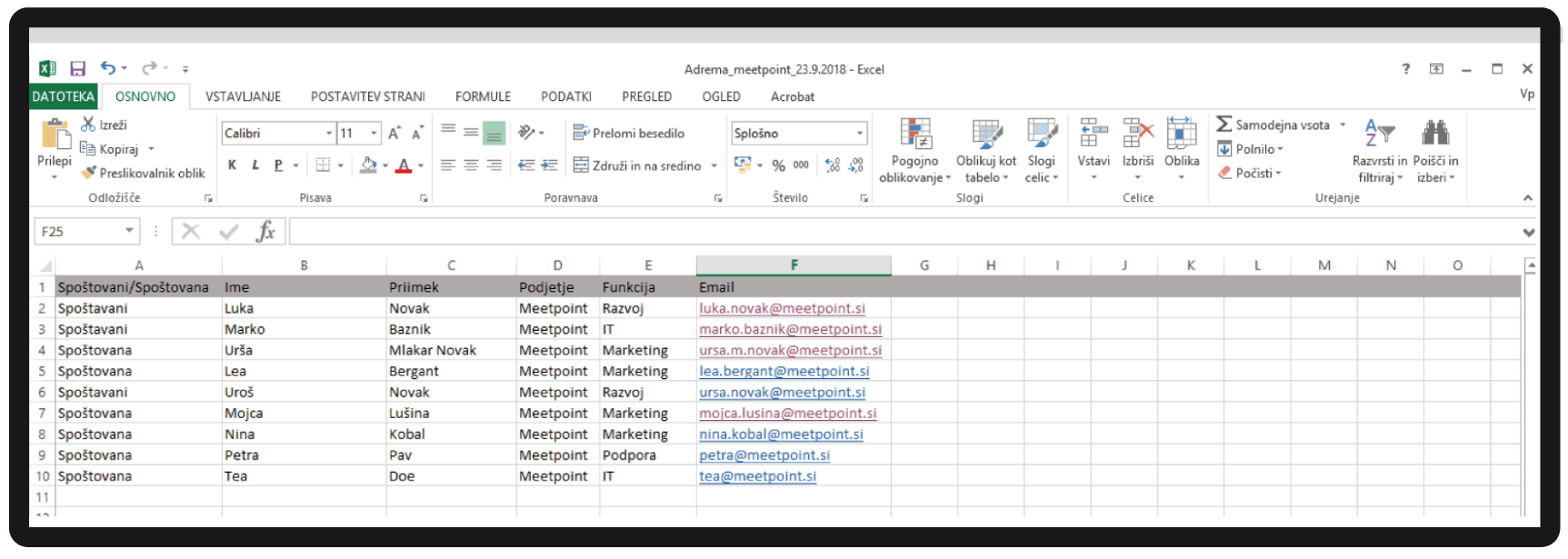Click the Razvrsti in filtriraj icon
Screen dimensions: 1568x559
click(x=1378, y=134)
